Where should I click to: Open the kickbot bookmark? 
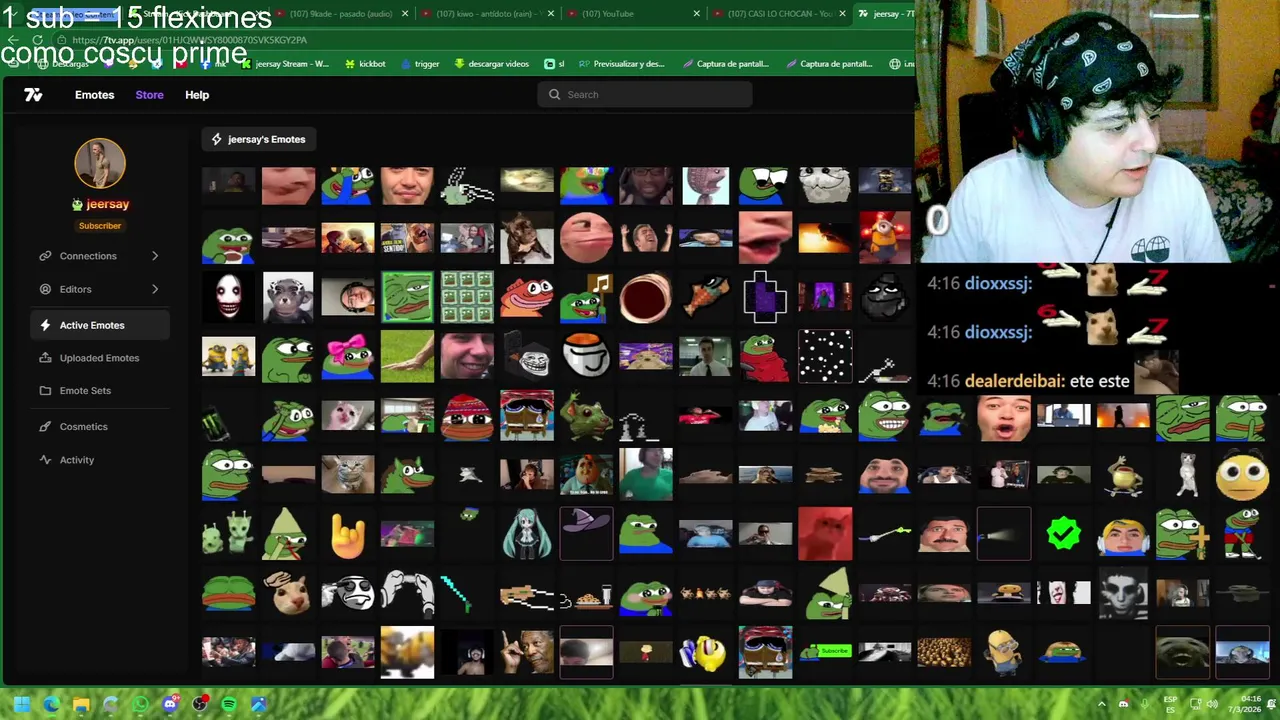[x=365, y=64]
